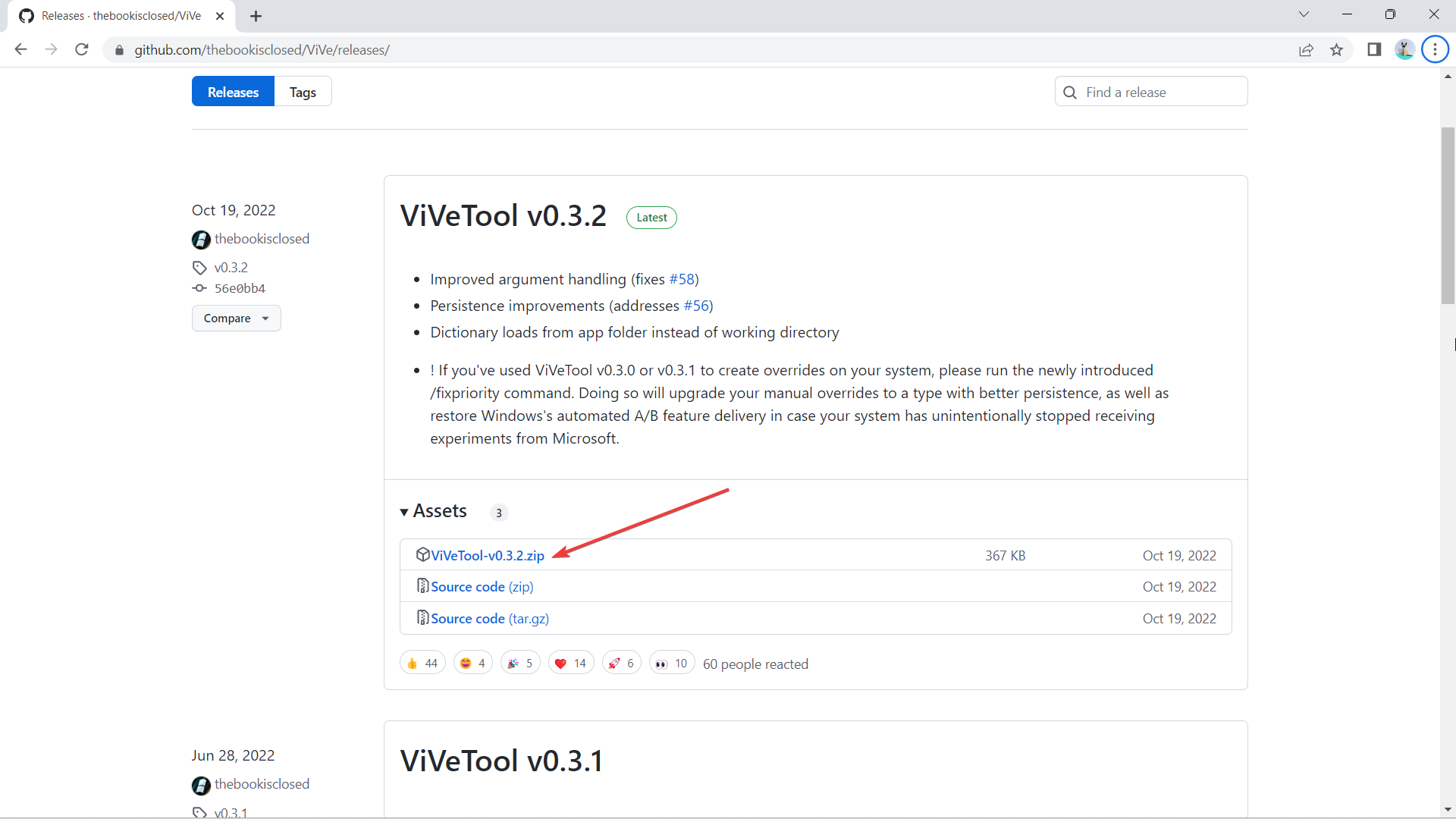Download Source code (zip)
Image resolution: width=1456 pixels, height=819 pixels.
pos(475,586)
